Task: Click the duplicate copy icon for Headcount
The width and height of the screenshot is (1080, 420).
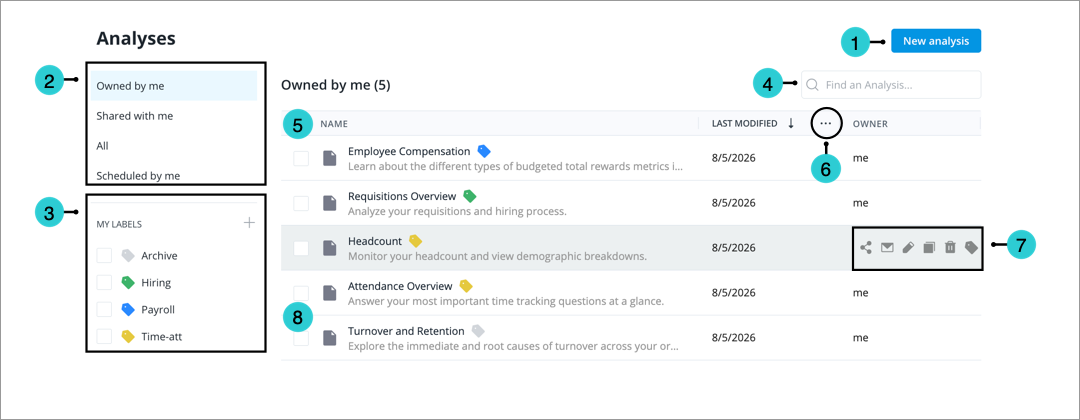Action: pyautogui.click(x=928, y=248)
